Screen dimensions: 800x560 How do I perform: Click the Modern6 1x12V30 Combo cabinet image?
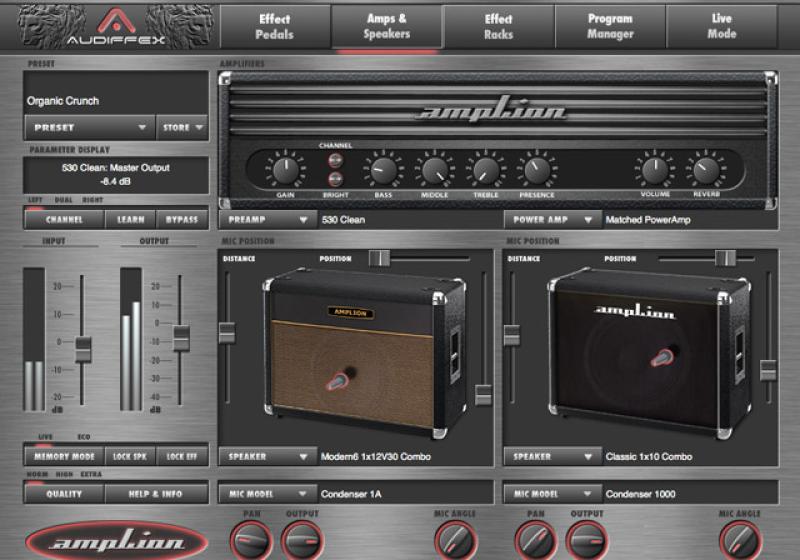coord(365,352)
